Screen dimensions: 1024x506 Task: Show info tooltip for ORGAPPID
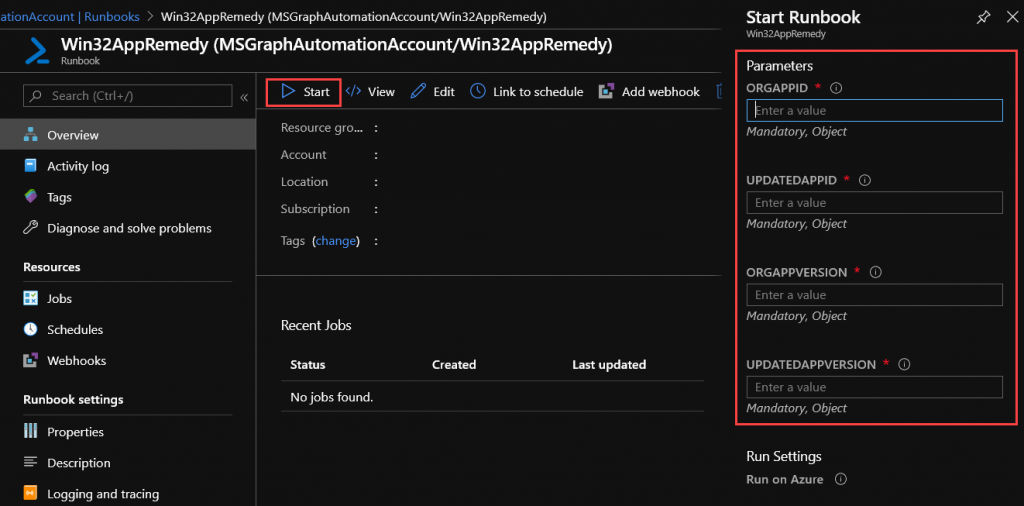click(x=837, y=87)
